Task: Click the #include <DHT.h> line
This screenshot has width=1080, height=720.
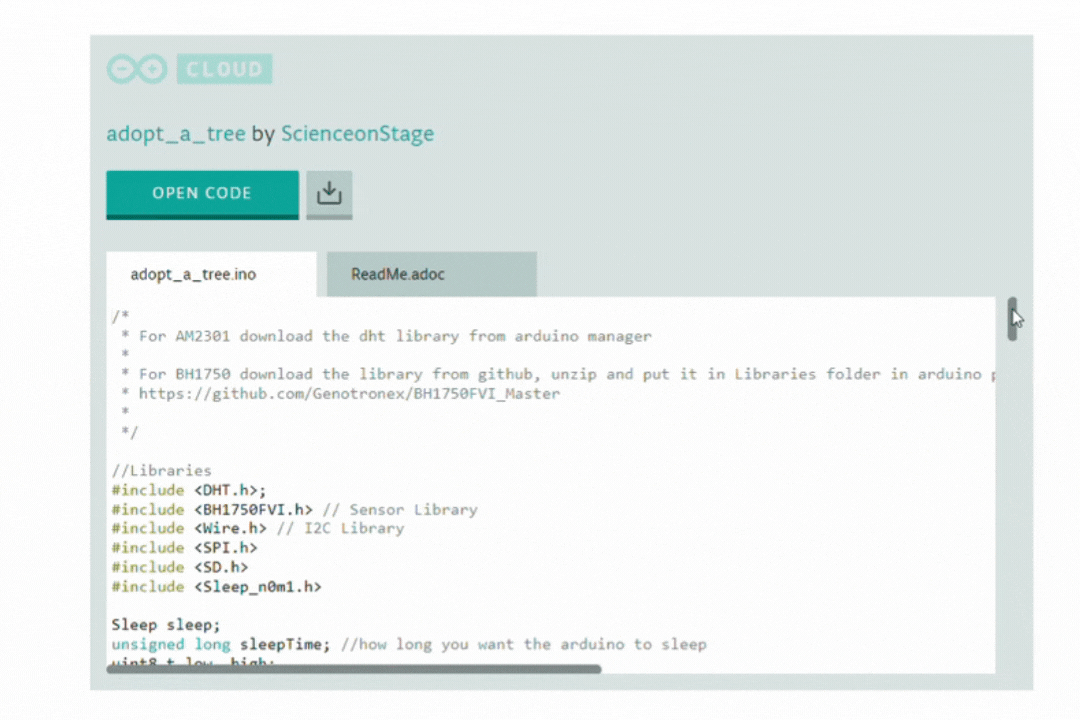Action: (x=180, y=489)
